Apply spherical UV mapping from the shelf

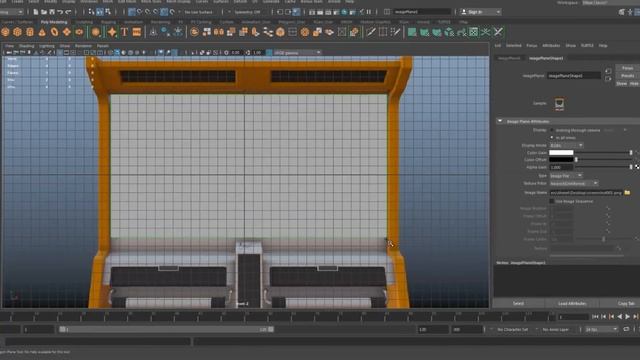coord(437,32)
